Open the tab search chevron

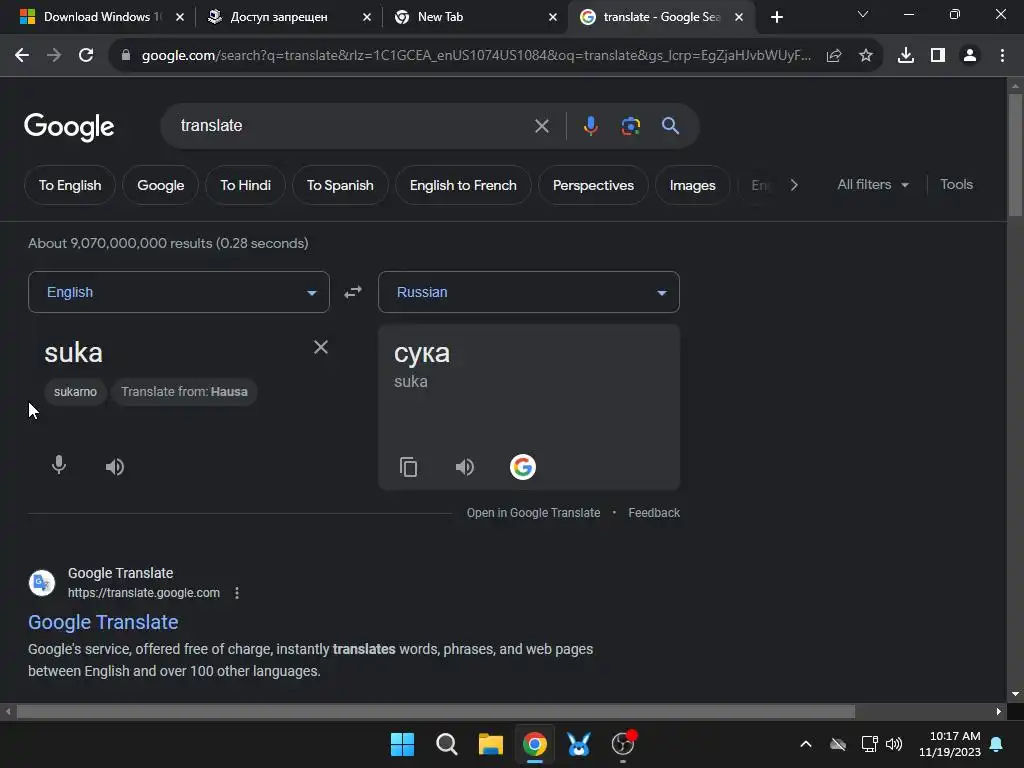tap(863, 14)
